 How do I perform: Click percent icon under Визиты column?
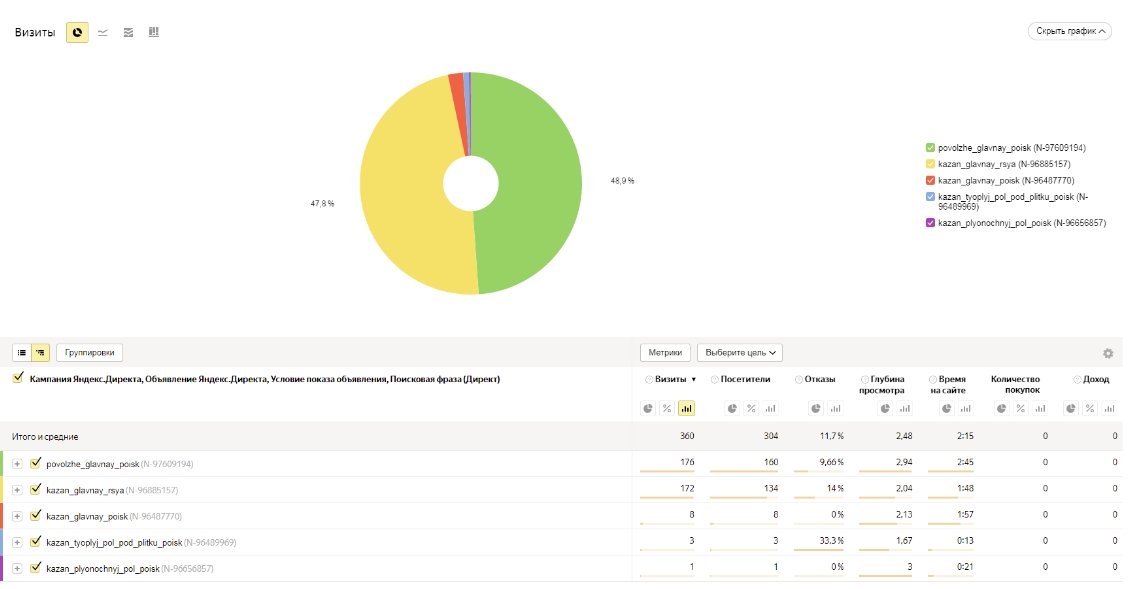click(667, 408)
